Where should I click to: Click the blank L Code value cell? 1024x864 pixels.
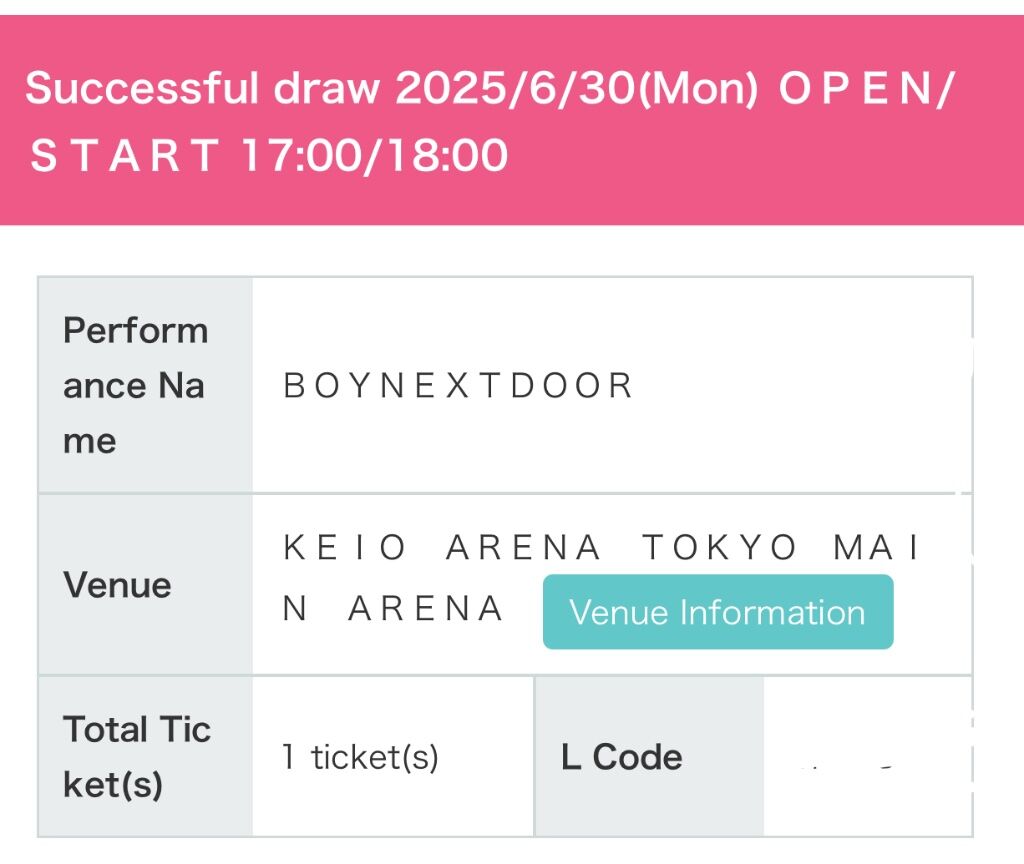point(868,756)
